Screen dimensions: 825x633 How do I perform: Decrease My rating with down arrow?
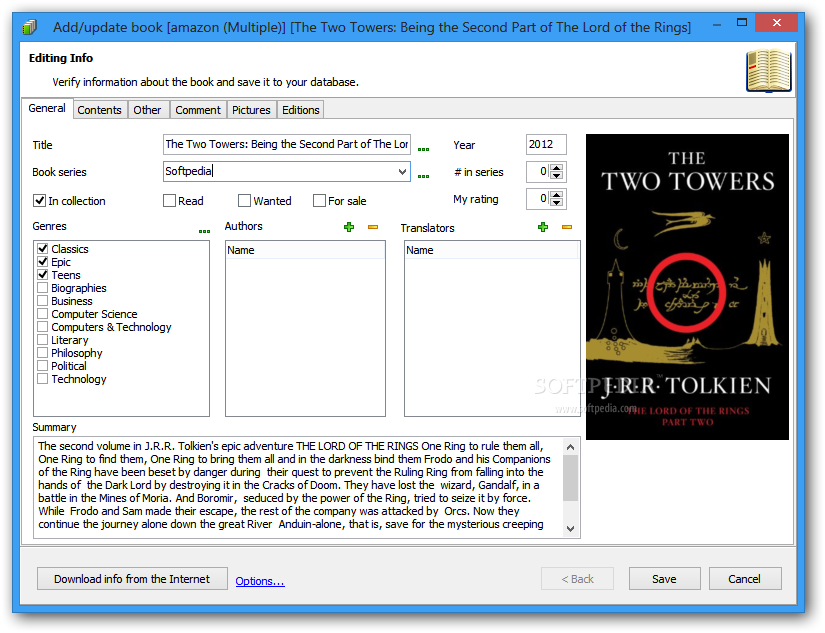point(557,203)
